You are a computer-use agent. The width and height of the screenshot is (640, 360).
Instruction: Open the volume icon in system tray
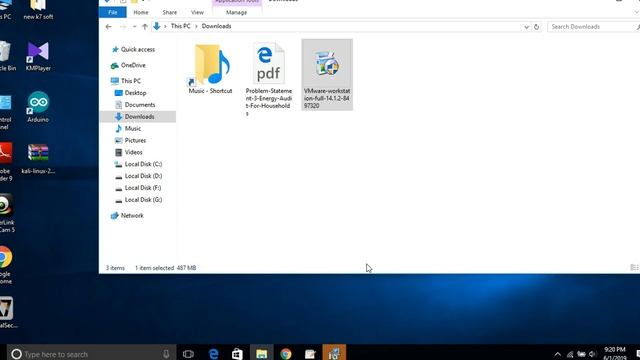[x=592, y=354]
